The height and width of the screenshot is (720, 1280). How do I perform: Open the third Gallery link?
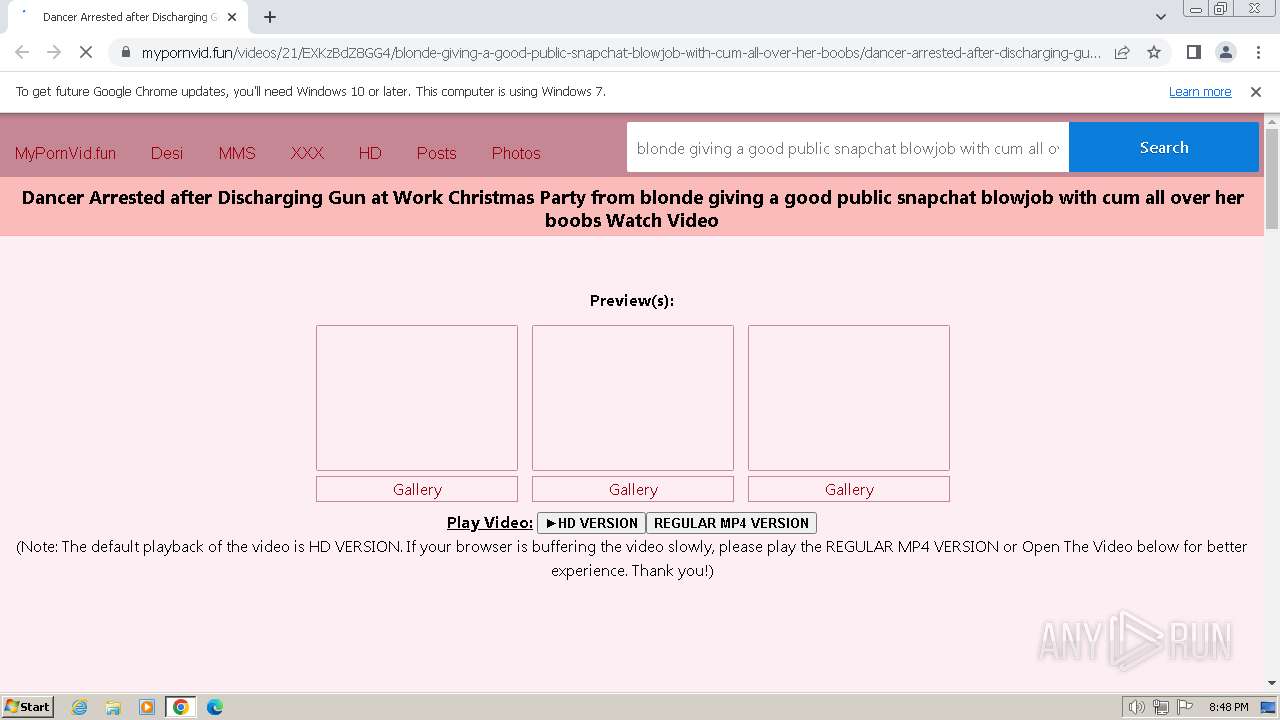[849, 489]
